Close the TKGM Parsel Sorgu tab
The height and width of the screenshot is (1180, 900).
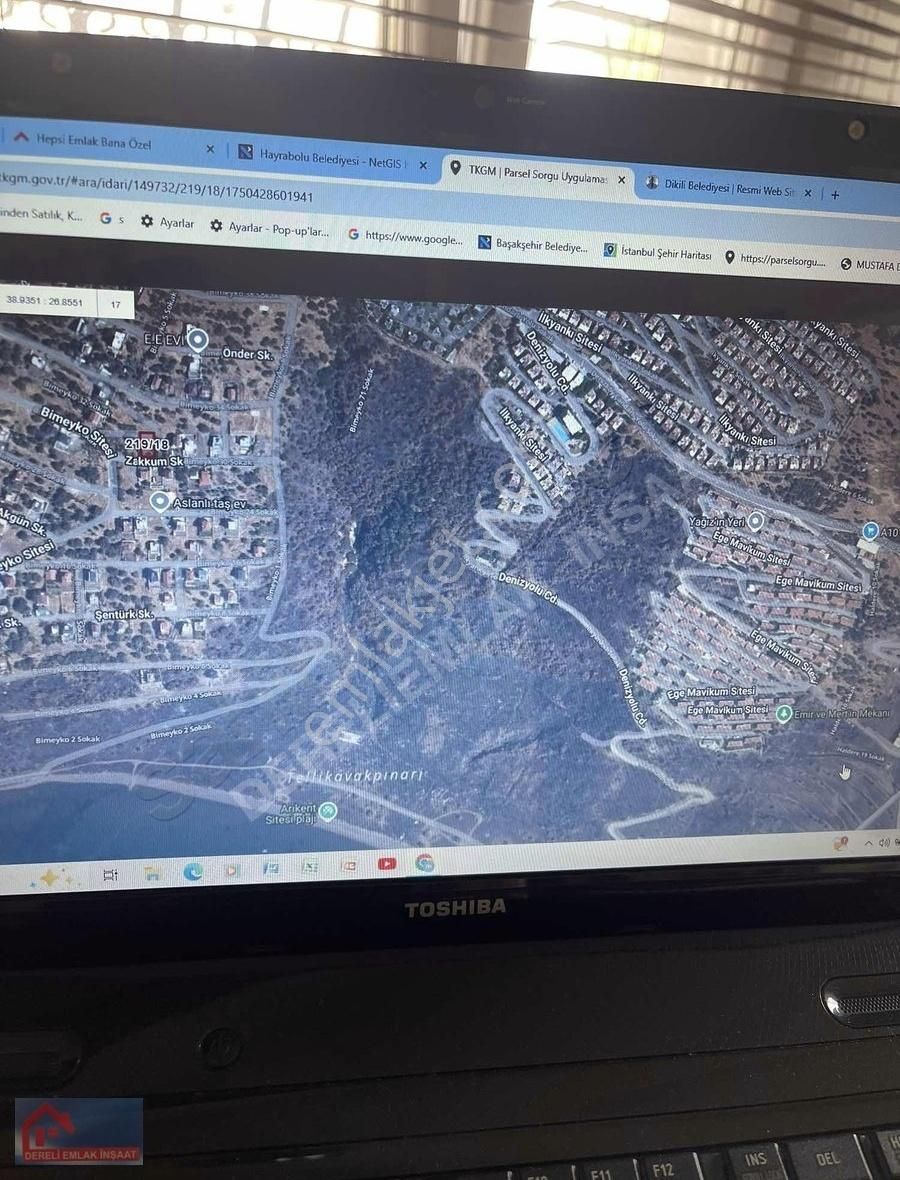click(622, 180)
